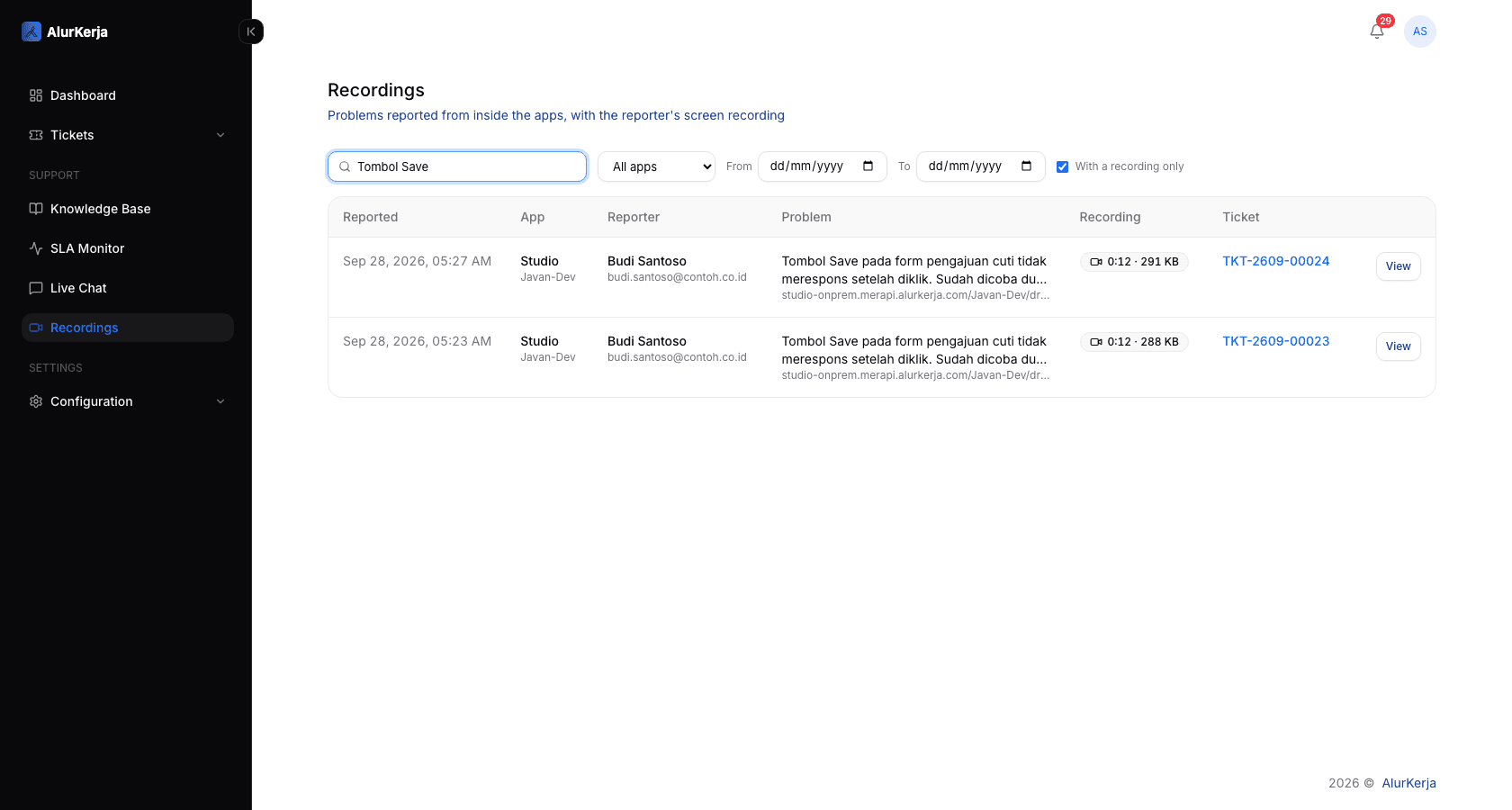
Task: Click the From date input field
Action: pyautogui.click(x=823, y=166)
